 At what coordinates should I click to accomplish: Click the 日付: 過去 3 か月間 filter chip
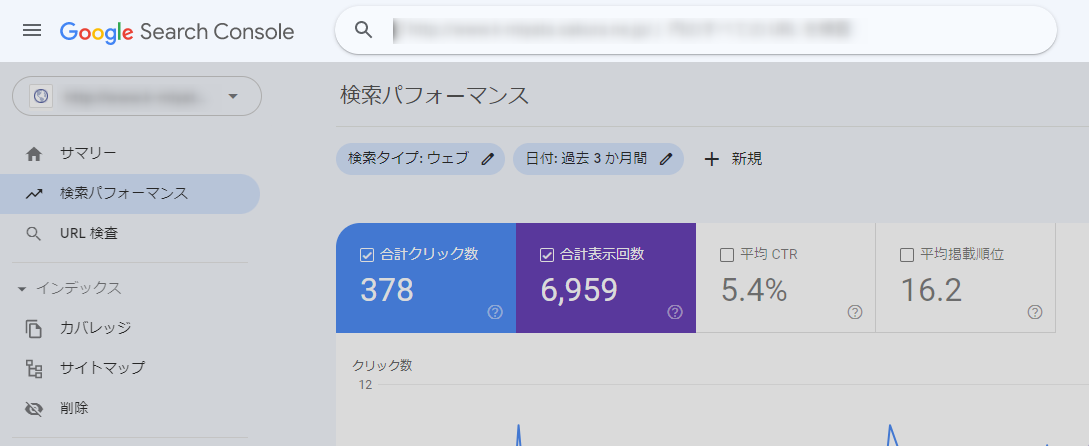[598, 159]
